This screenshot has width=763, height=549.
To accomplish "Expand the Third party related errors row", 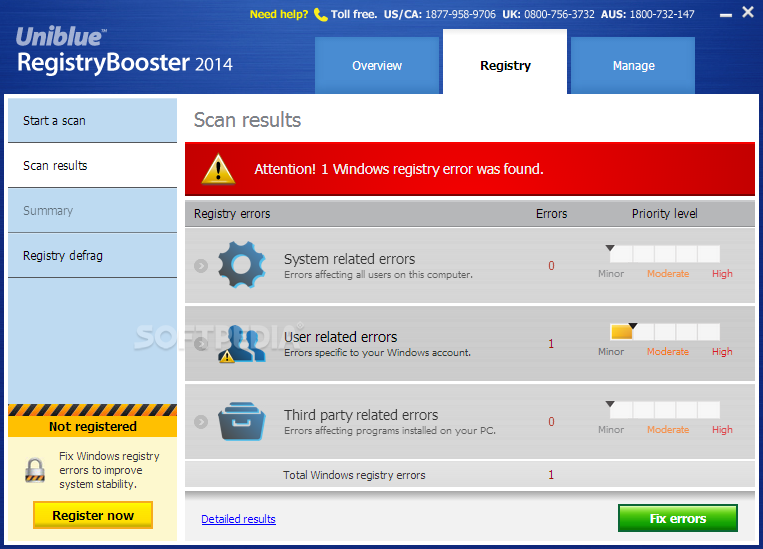I will coord(201,421).
